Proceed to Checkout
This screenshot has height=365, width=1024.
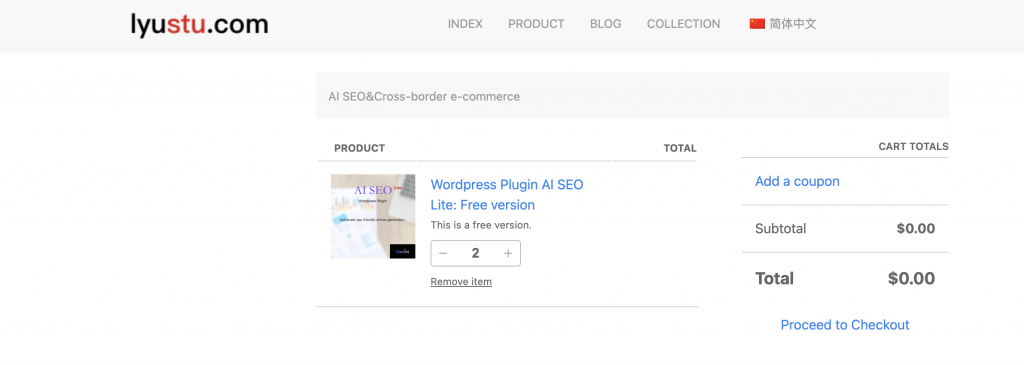tap(845, 325)
